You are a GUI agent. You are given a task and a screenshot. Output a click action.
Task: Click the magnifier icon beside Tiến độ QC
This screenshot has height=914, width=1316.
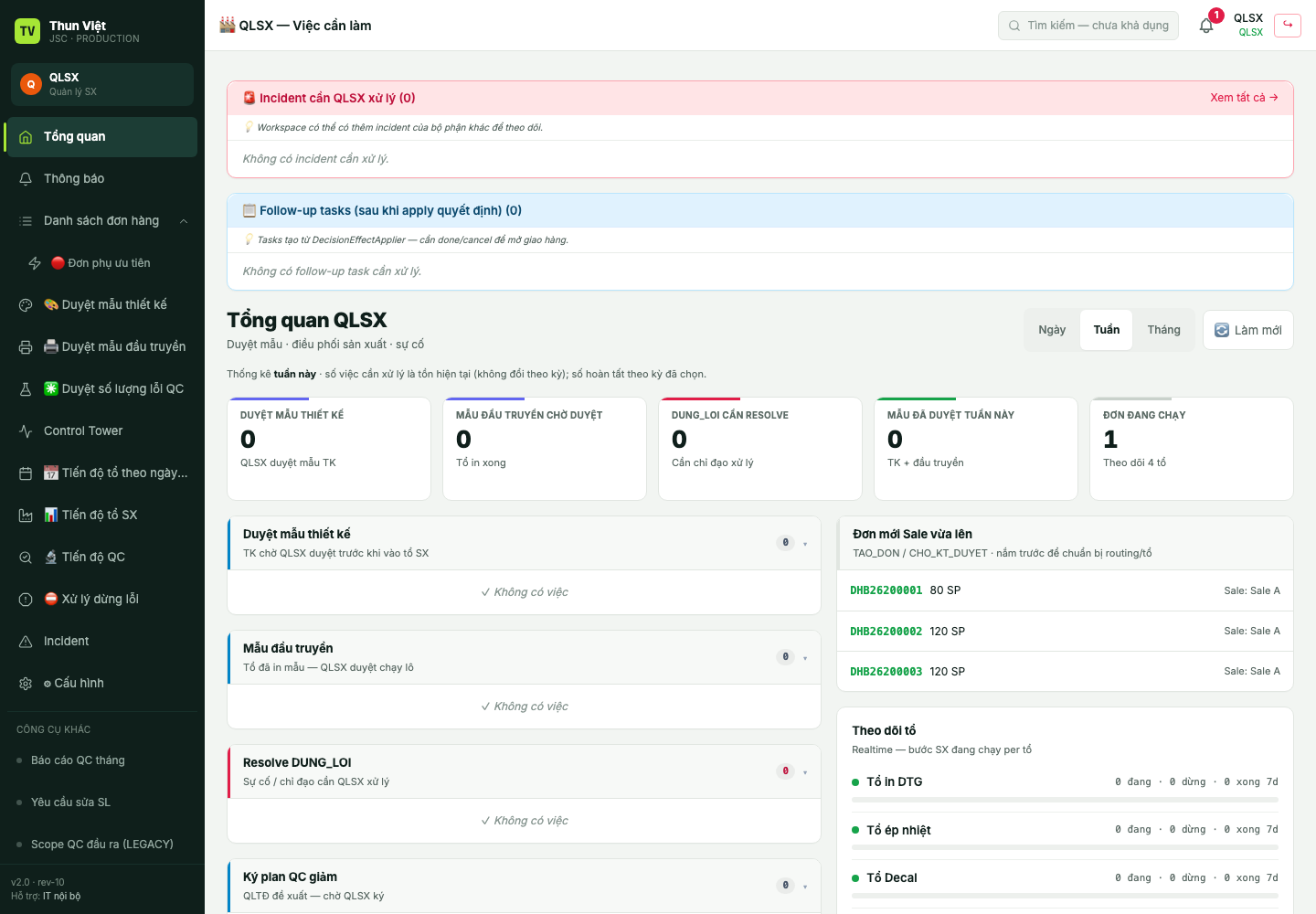tap(26, 558)
